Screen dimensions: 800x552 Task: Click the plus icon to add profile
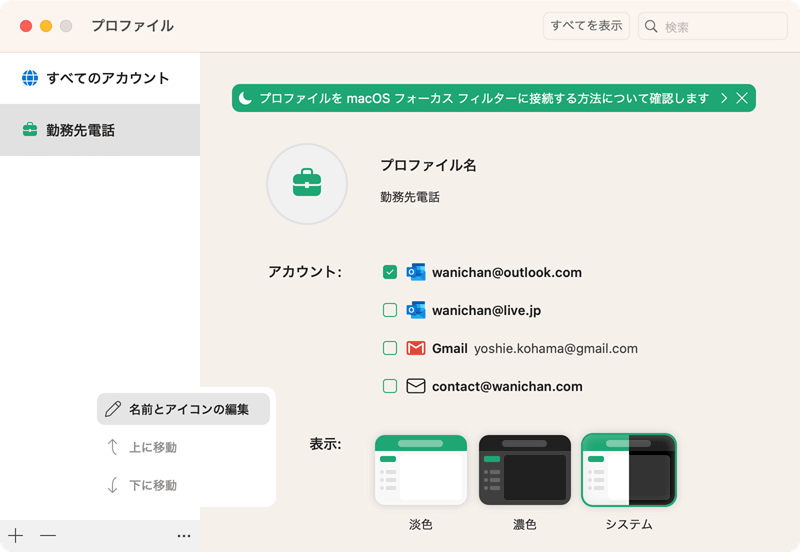[16, 536]
